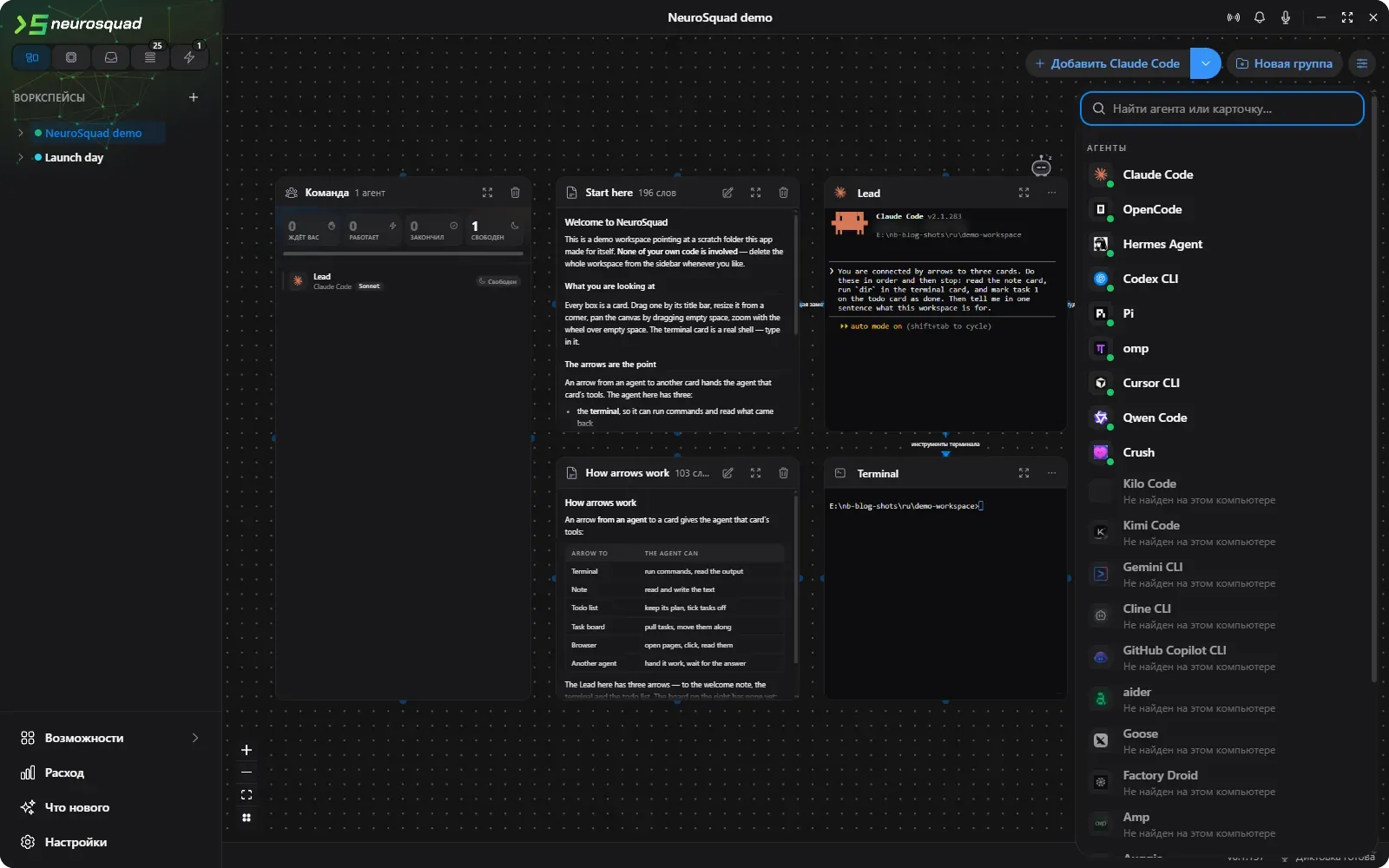
Task: Select the Launch day workspace
Action: (74, 157)
